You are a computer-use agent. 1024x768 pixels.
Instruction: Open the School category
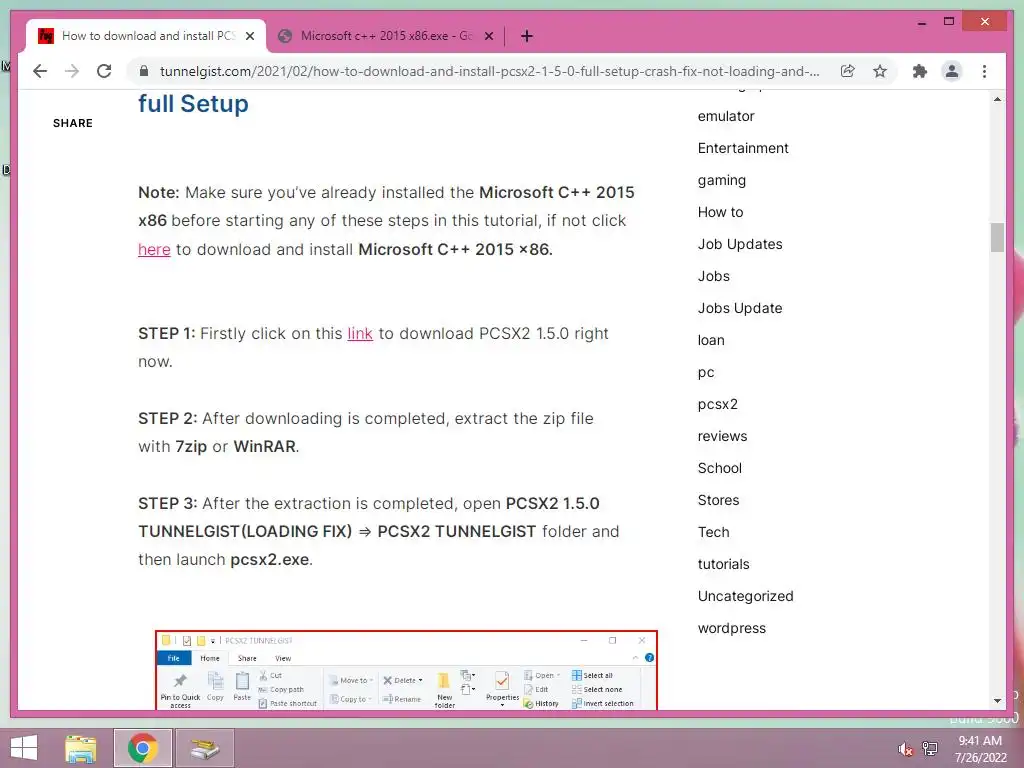pyautogui.click(x=719, y=468)
